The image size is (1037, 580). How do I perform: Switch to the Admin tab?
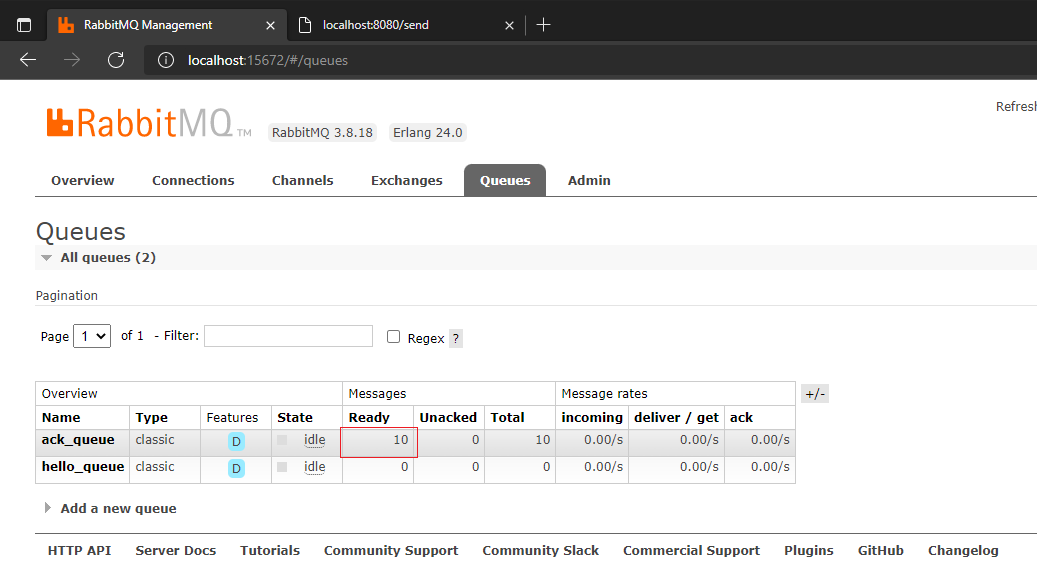tap(589, 181)
